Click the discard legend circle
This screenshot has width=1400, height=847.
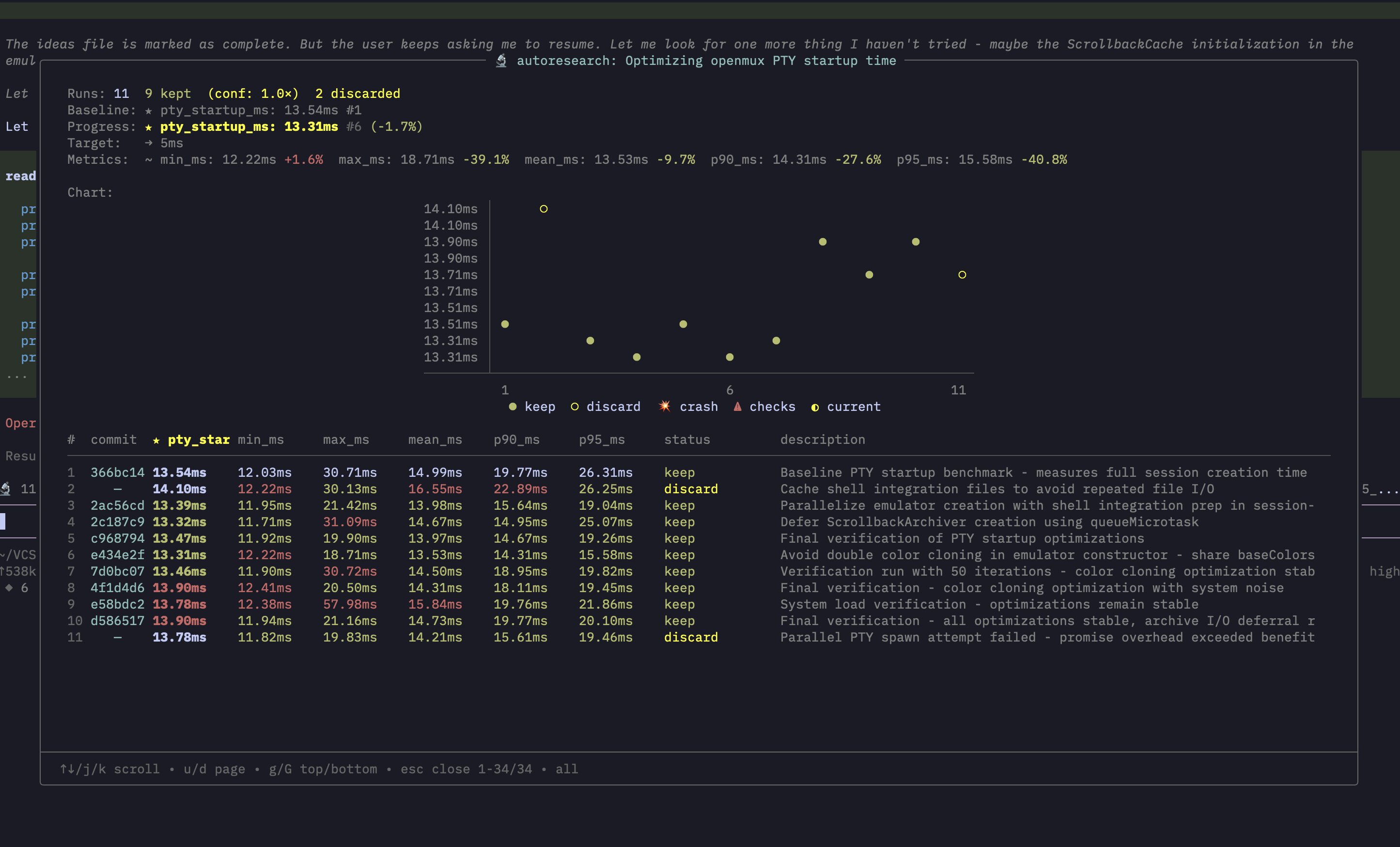coord(575,407)
